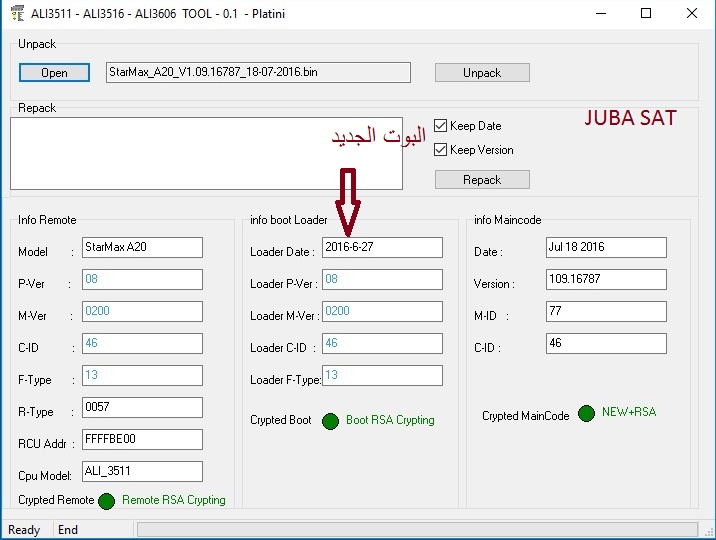The height and width of the screenshot is (540, 716).
Task: Click the Maincode Date field Jul 18 2016
Action: coord(606,247)
